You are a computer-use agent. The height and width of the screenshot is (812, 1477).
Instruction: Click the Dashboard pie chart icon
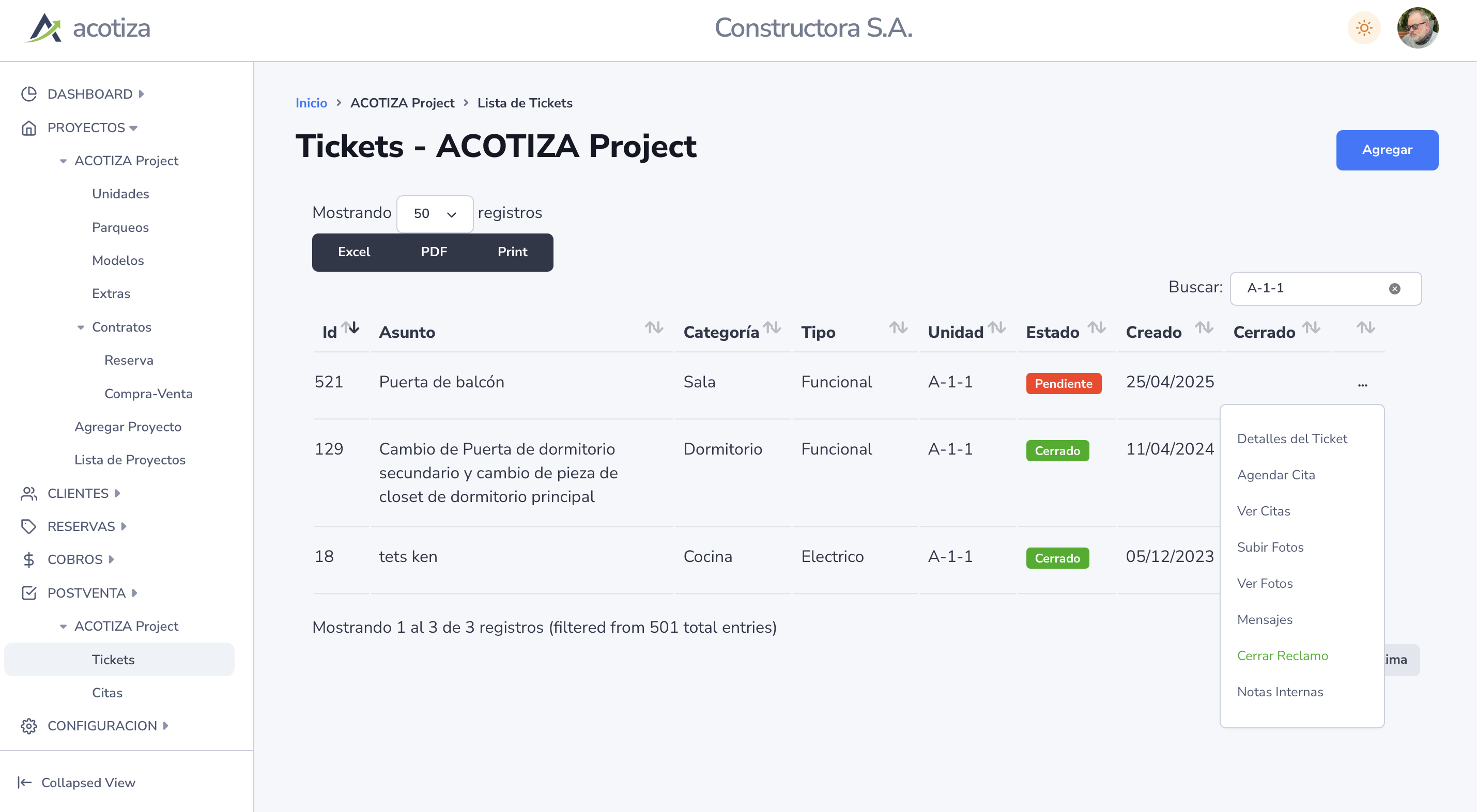(x=28, y=94)
